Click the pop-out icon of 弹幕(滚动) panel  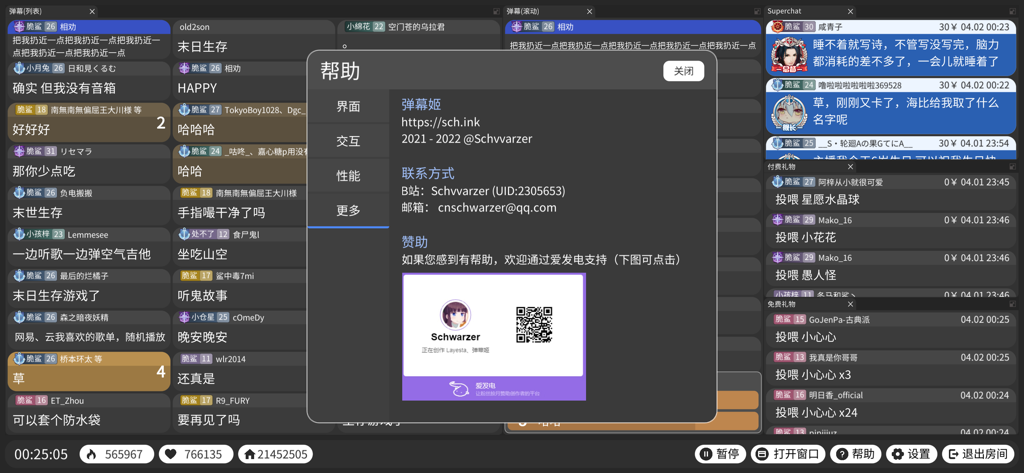758,11
